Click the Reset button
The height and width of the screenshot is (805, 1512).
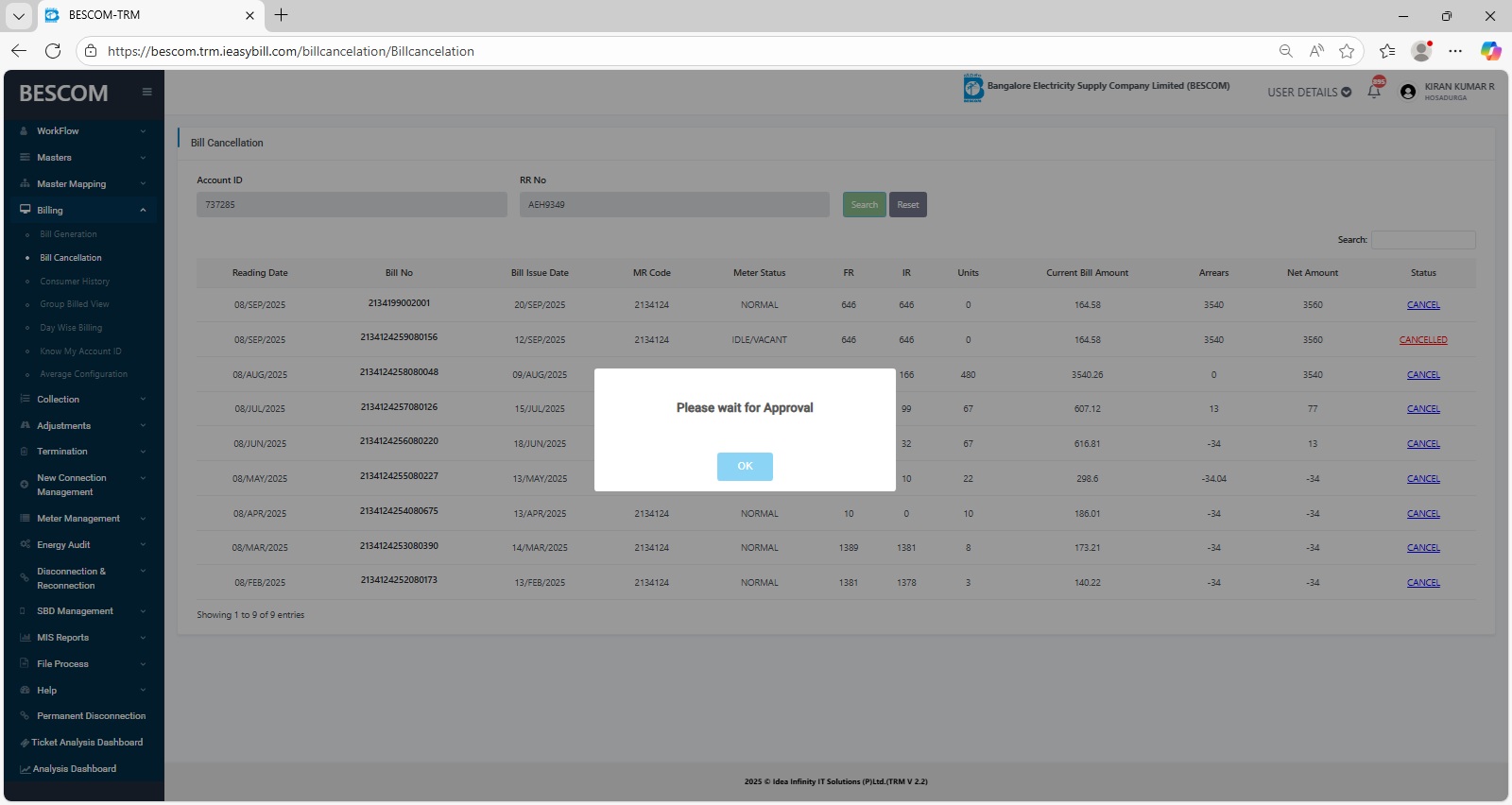tap(908, 205)
